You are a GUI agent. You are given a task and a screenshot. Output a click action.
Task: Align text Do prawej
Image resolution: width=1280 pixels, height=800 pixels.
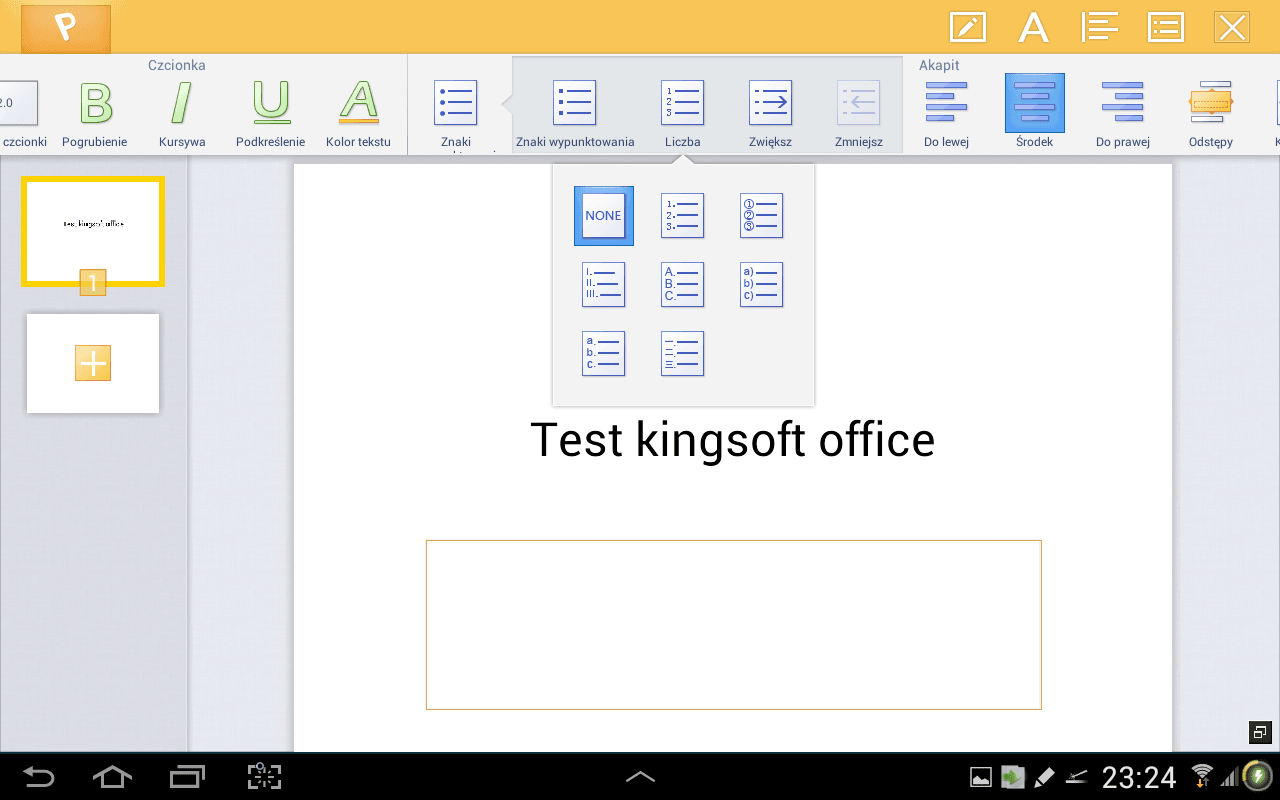1122,113
